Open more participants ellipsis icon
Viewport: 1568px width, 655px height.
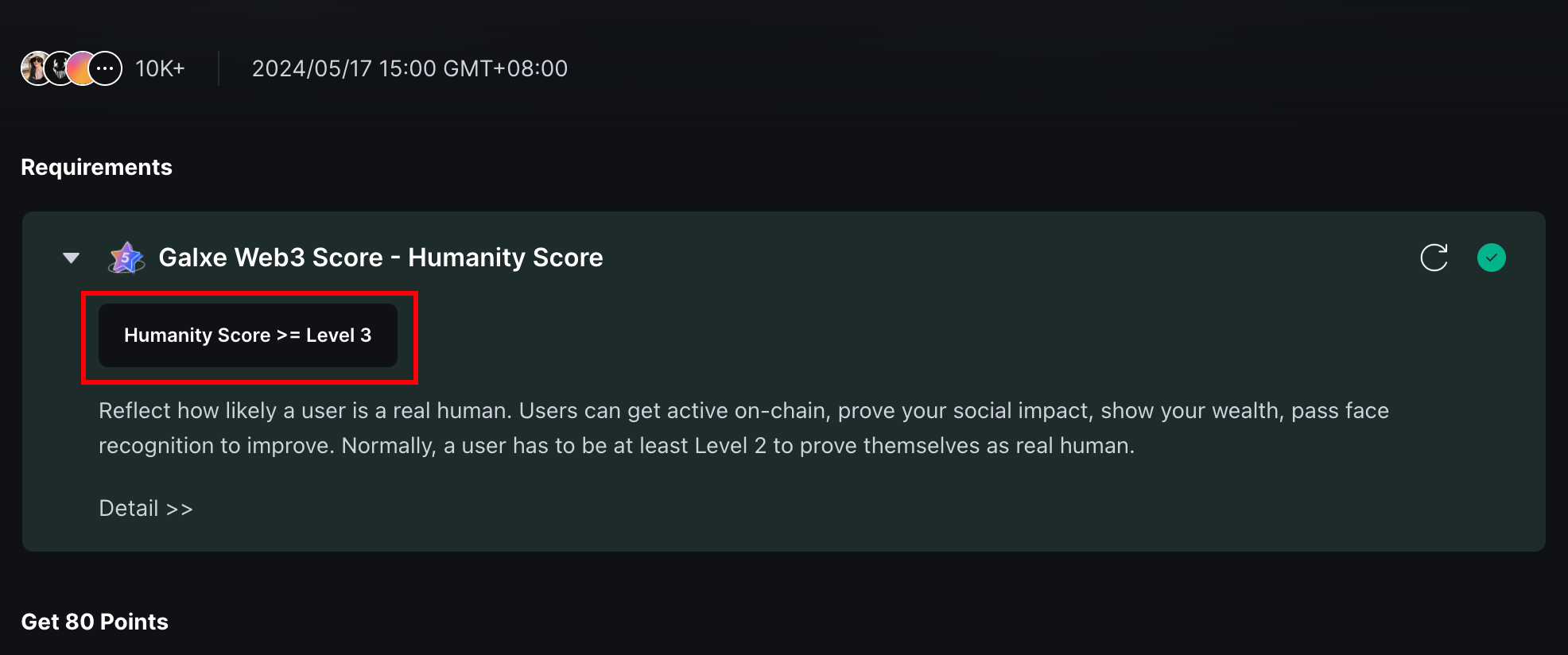105,68
